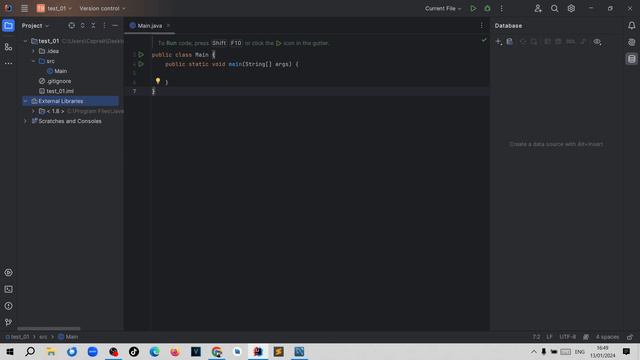Show hidden system tray icons
640x360 pixels.
click(533, 351)
